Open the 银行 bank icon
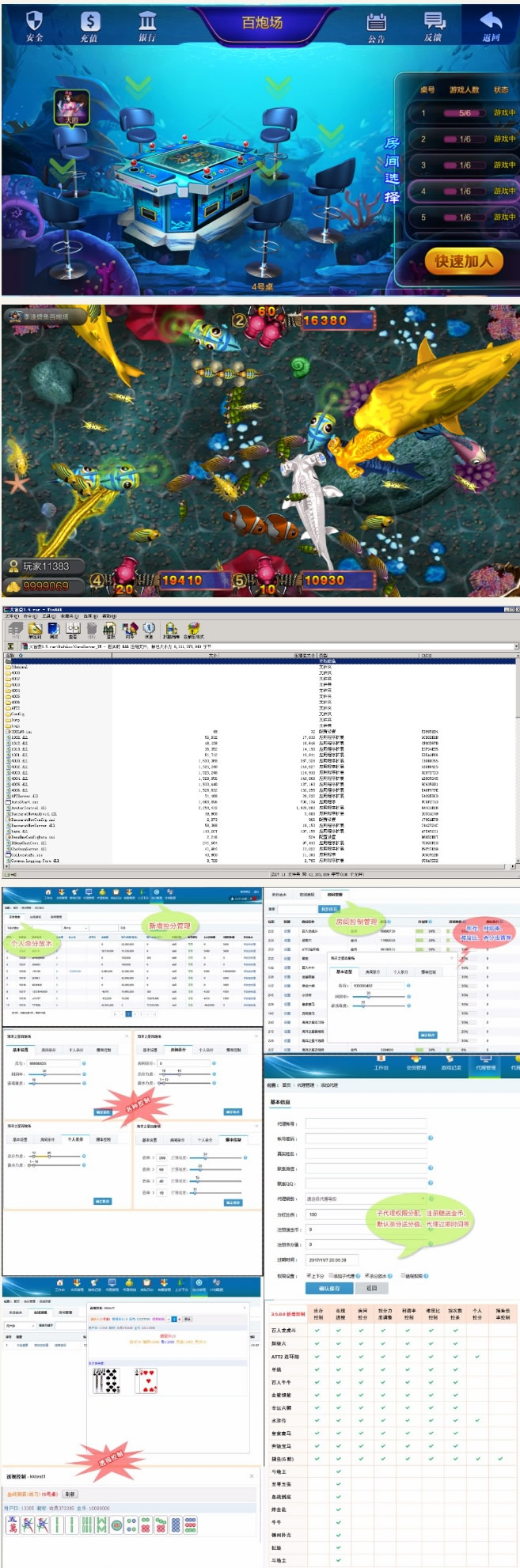The image size is (520, 1568). pyautogui.click(x=147, y=24)
